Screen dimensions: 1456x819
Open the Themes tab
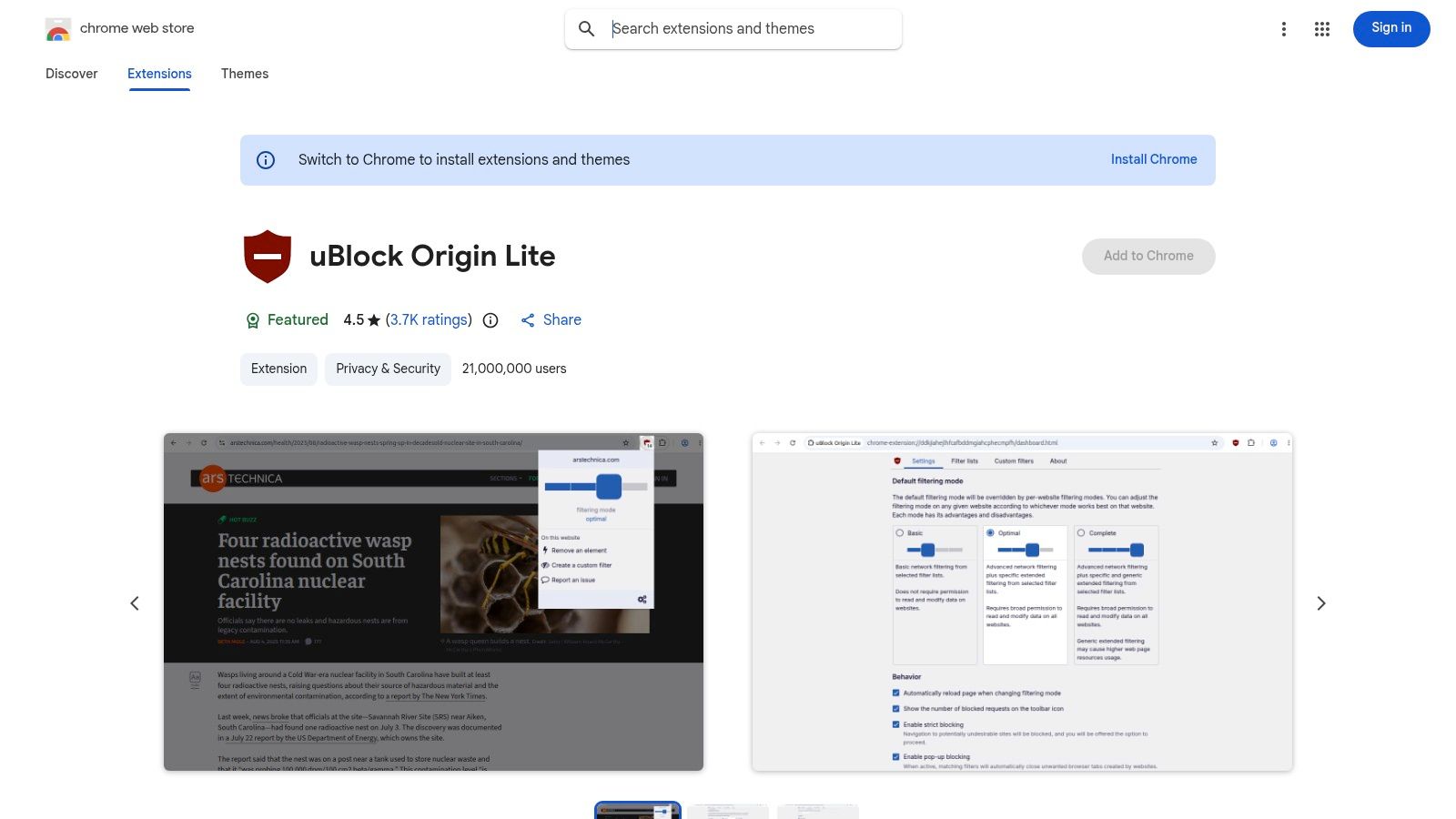coord(245,74)
